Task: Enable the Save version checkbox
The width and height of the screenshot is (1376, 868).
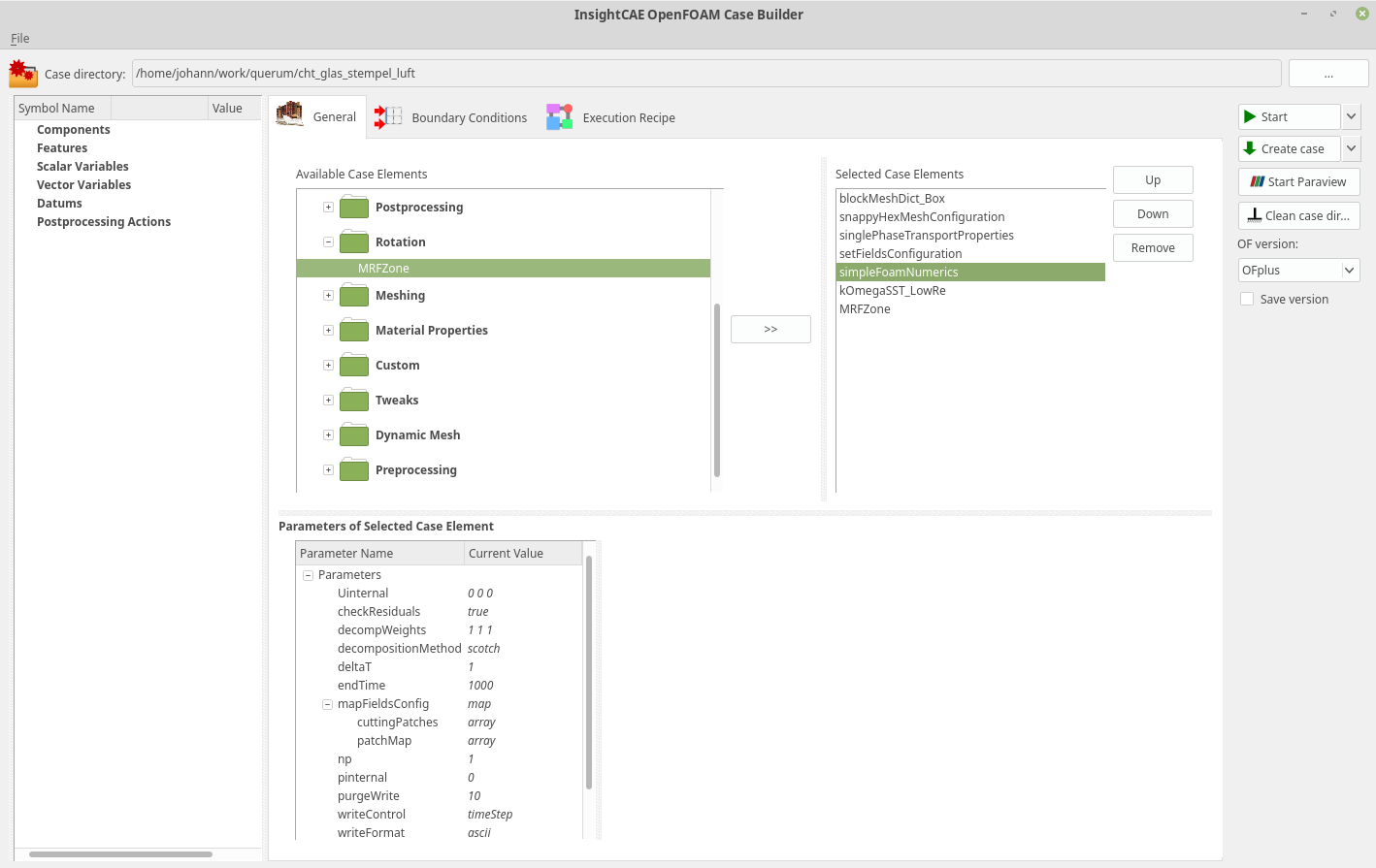Action: point(1247,299)
